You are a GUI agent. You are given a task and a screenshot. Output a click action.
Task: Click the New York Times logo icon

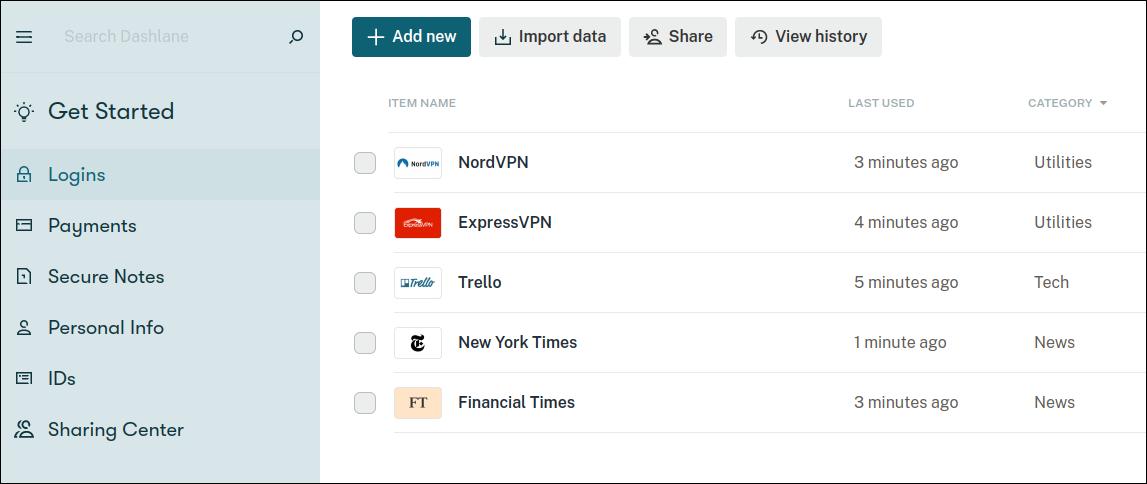click(x=418, y=343)
